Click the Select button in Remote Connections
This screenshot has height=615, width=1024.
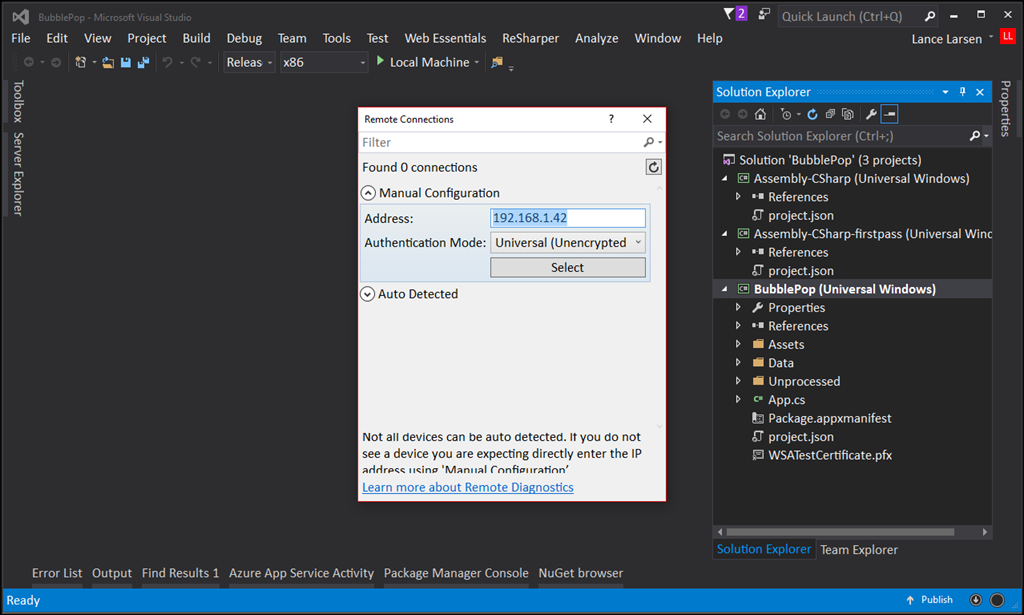coord(568,267)
